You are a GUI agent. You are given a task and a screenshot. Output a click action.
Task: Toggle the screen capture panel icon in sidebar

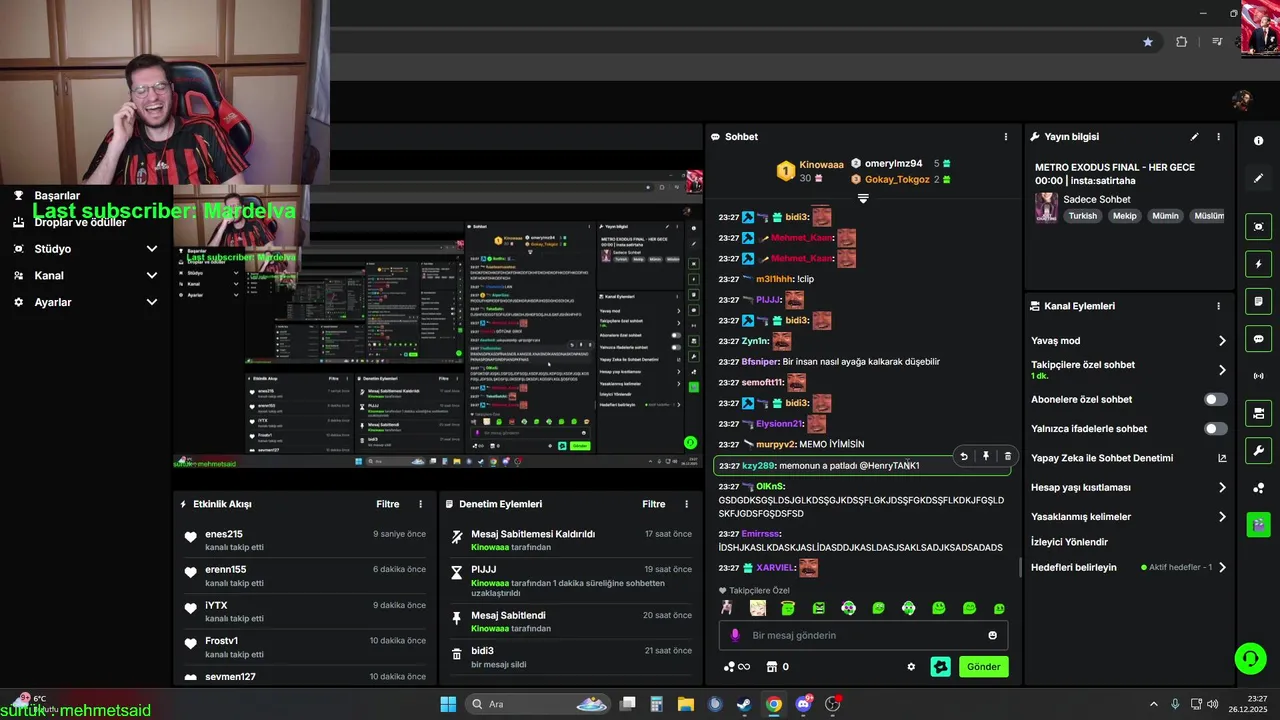tap(1258, 227)
